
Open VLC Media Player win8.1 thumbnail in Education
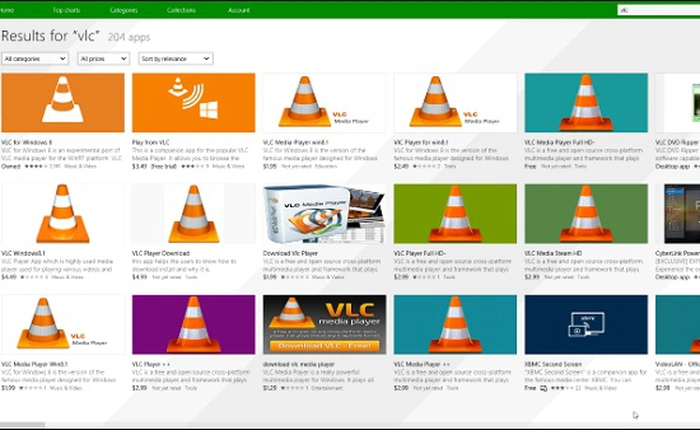(325, 103)
